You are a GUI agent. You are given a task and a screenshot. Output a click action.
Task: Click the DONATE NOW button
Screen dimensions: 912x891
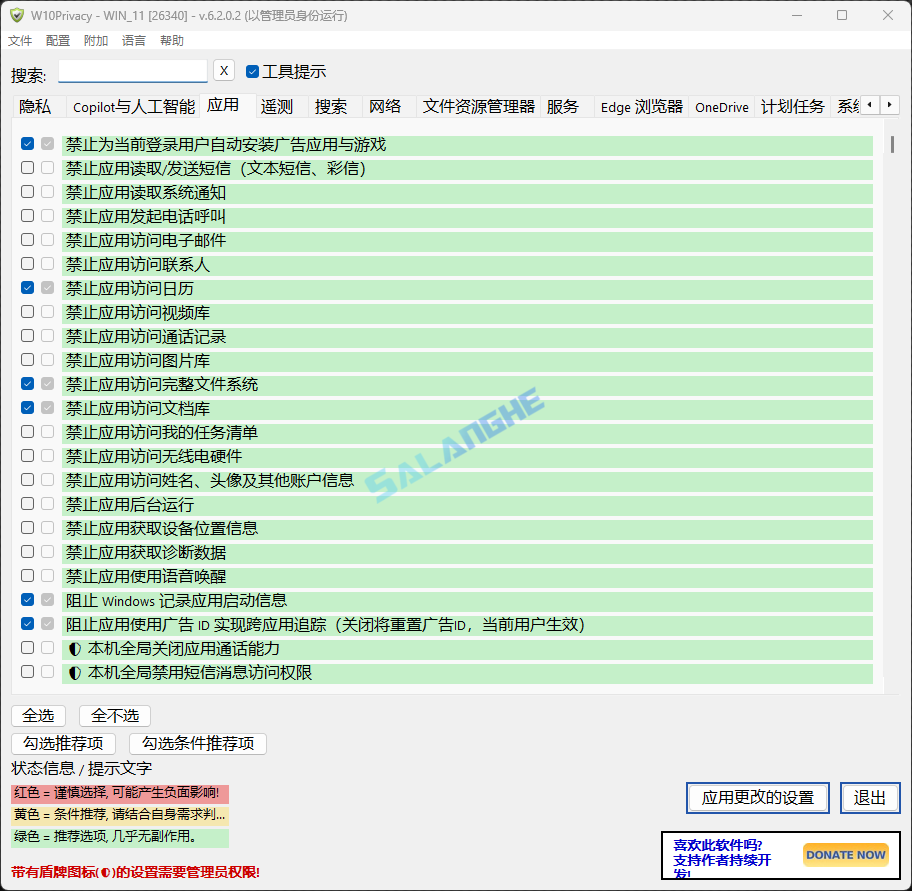coord(846,855)
